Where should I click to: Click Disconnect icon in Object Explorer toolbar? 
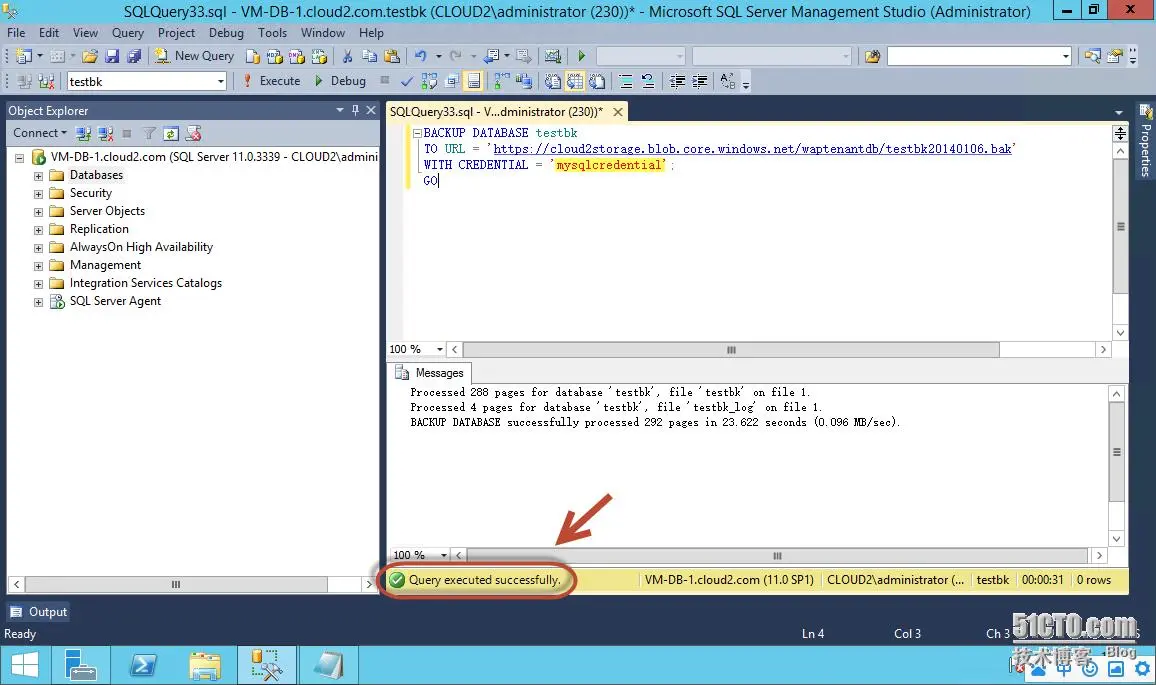105,133
